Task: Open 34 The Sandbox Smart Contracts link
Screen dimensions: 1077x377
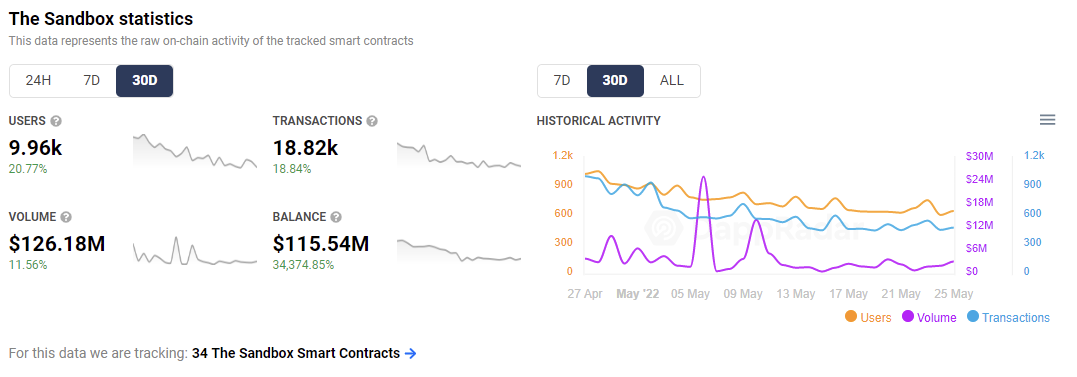Action: coord(296,354)
